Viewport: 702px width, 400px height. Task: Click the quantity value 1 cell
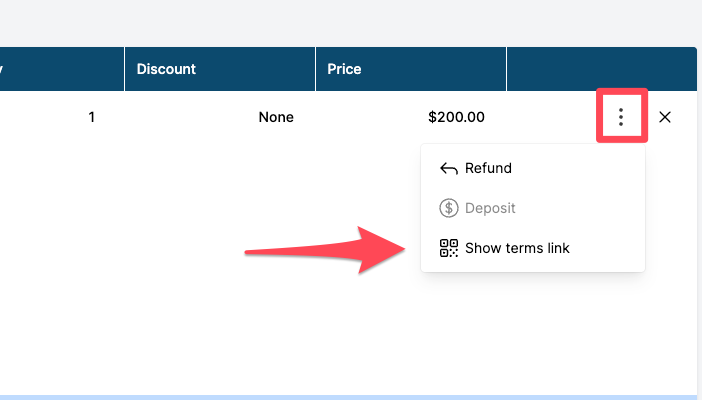(92, 117)
